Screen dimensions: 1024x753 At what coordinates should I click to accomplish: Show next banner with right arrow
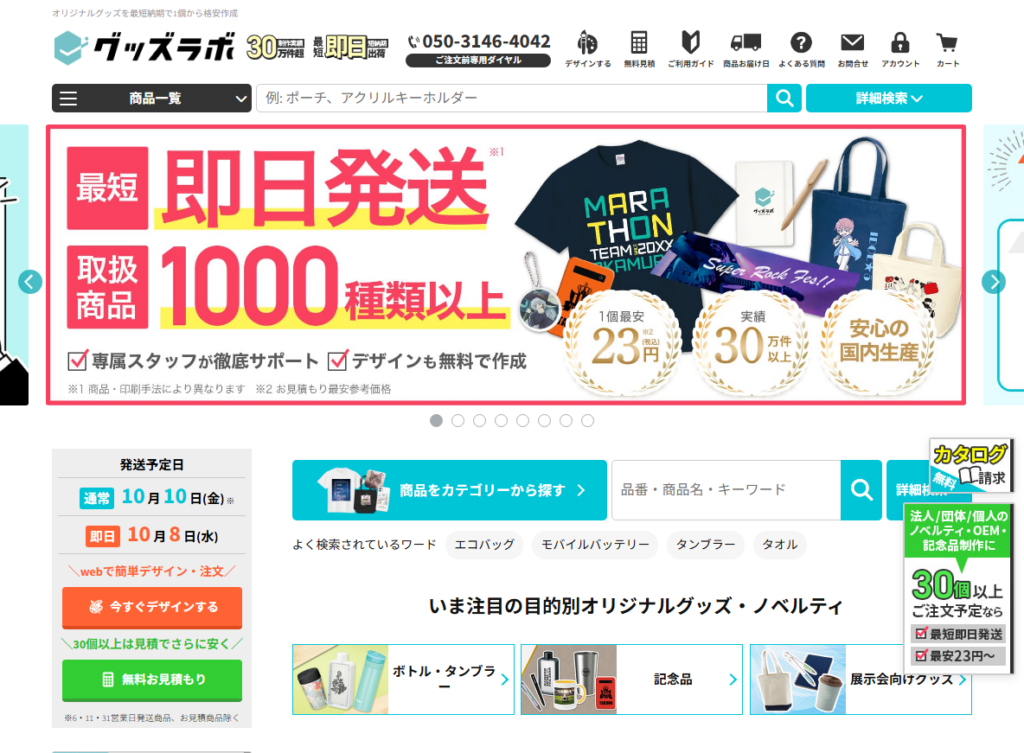tap(993, 282)
